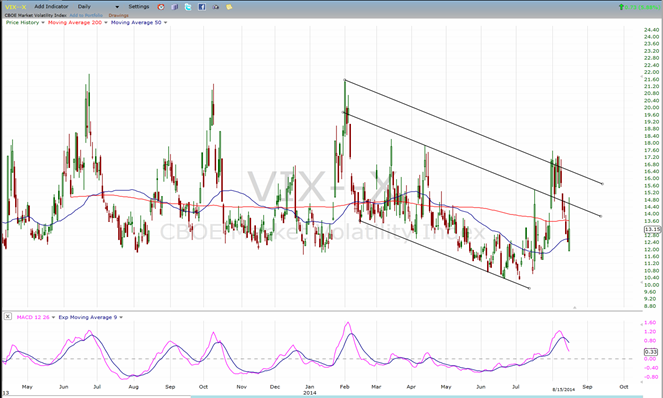The height and width of the screenshot is (398, 663).
Task: Click the Oct label at right of time axis
Action: (624, 387)
